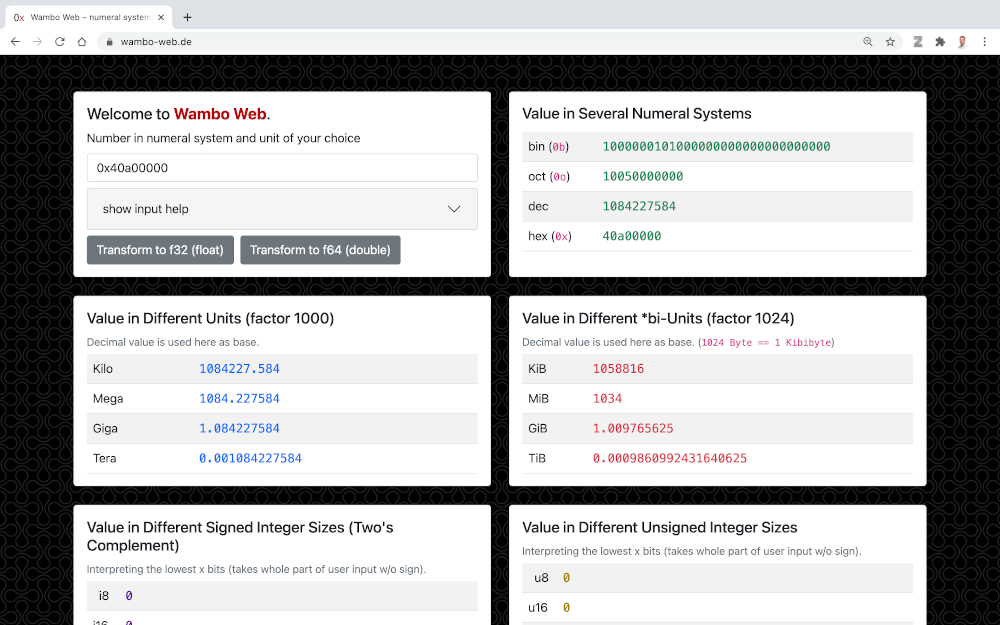1000x625 pixels.
Task: Open the Extensions puzzle menu
Action: [x=940, y=41]
